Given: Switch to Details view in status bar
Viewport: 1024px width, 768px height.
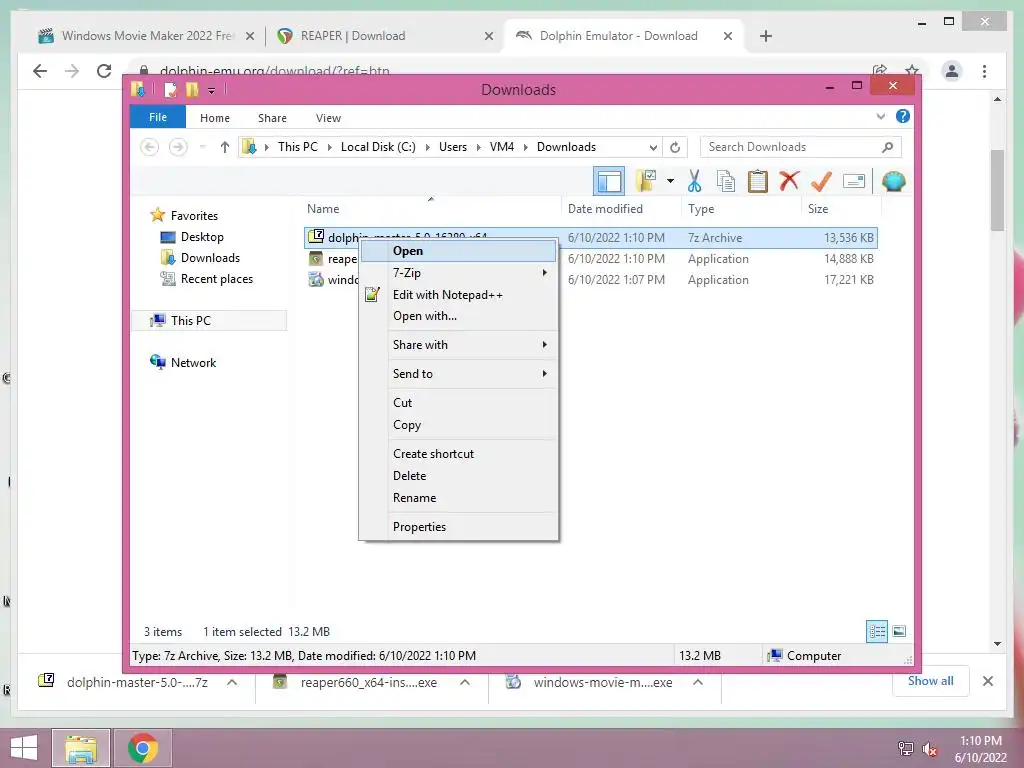Looking at the screenshot, I should (876, 631).
